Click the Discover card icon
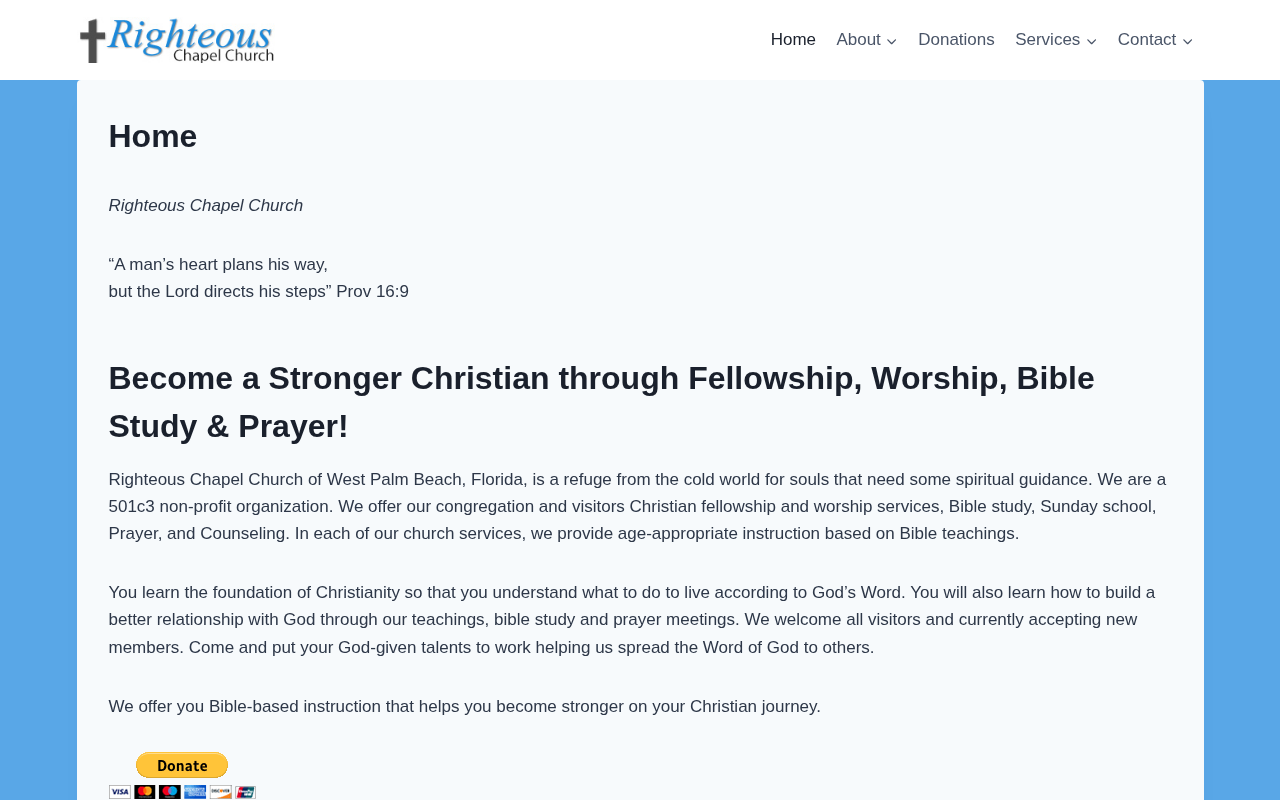This screenshot has height=800, width=1280. pos(221,792)
